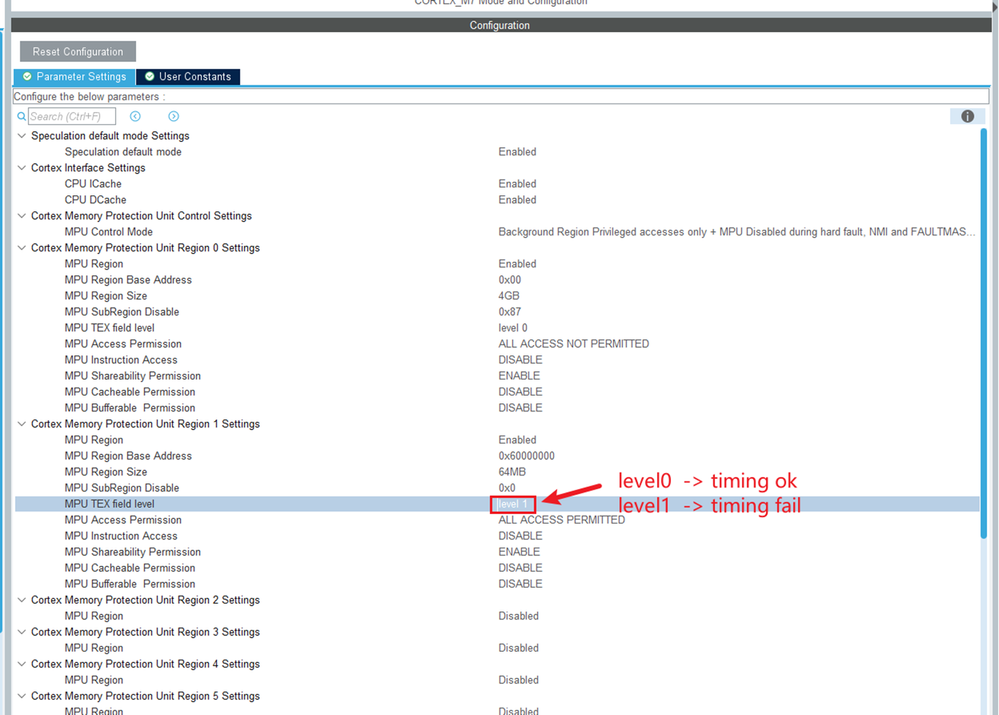Click Region 3 MPU Region Disabled value

(x=519, y=647)
